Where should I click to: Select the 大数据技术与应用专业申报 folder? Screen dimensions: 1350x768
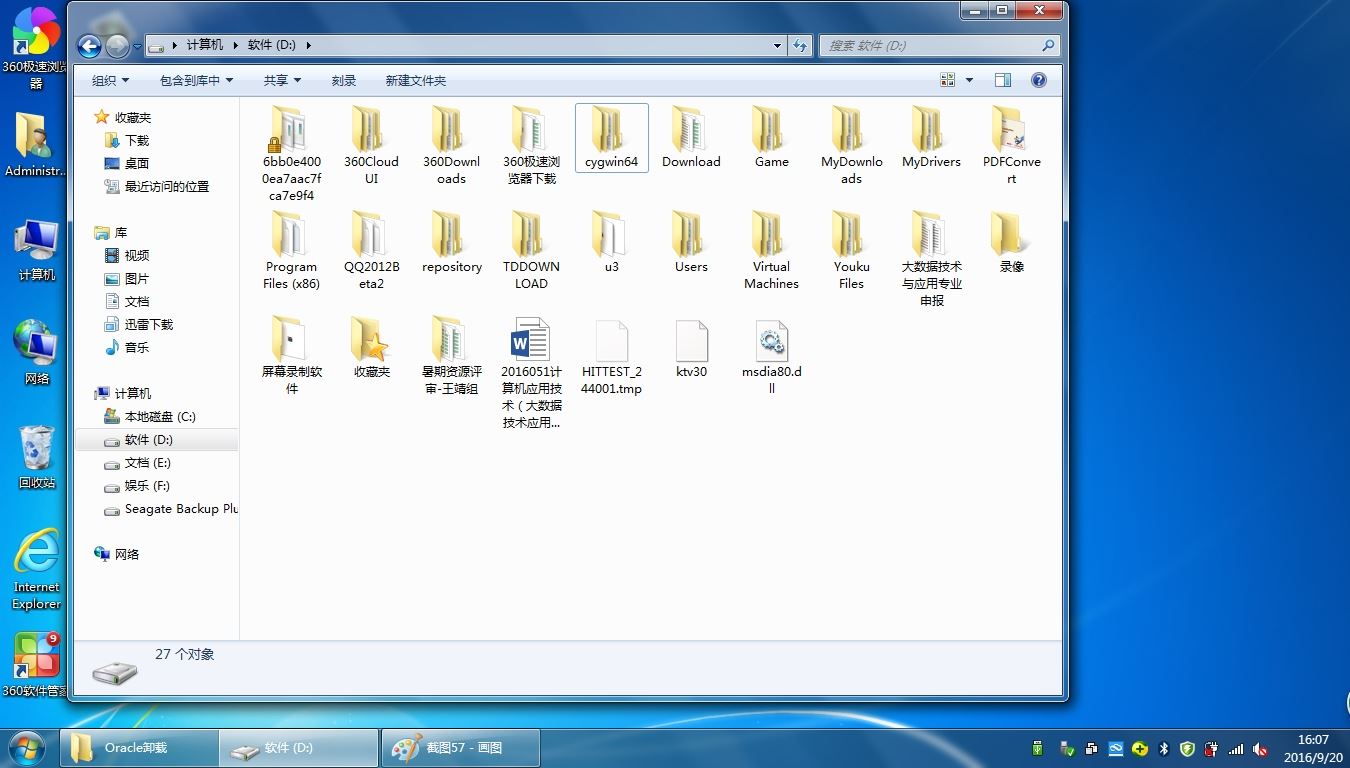pyautogui.click(x=931, y=259)
